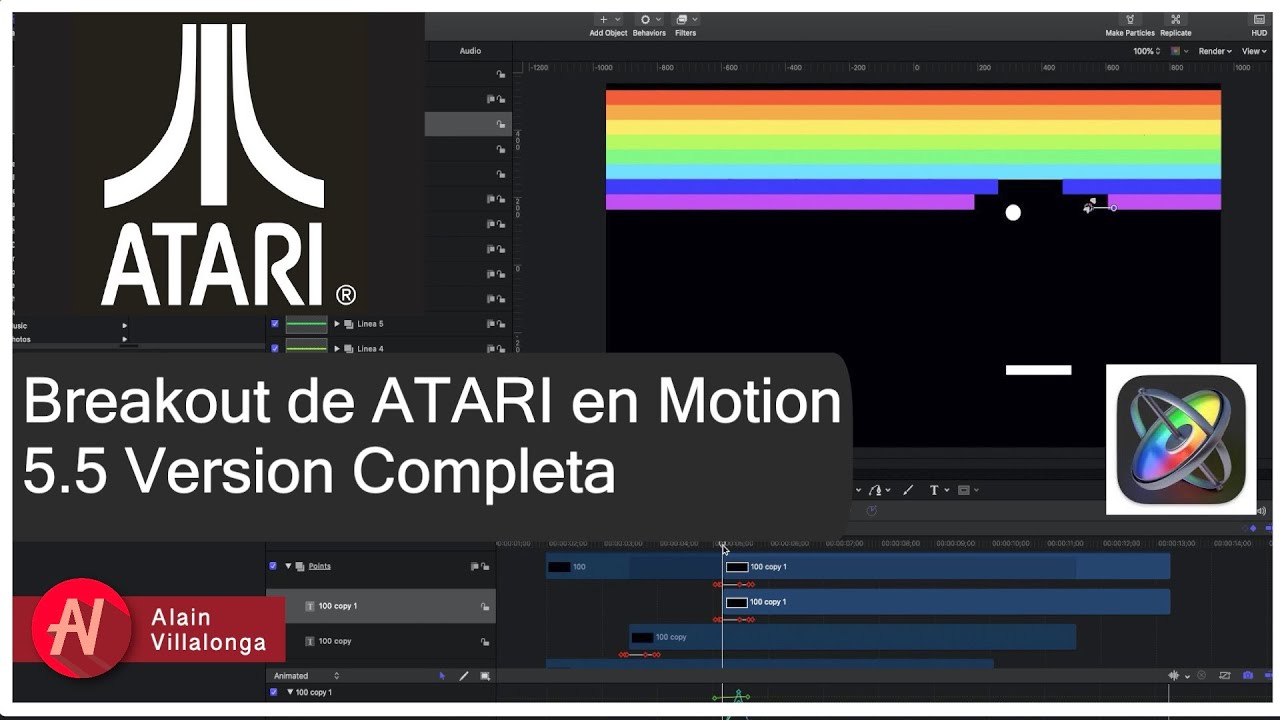Expand the Linea 4 group

(x=337, y=348)
